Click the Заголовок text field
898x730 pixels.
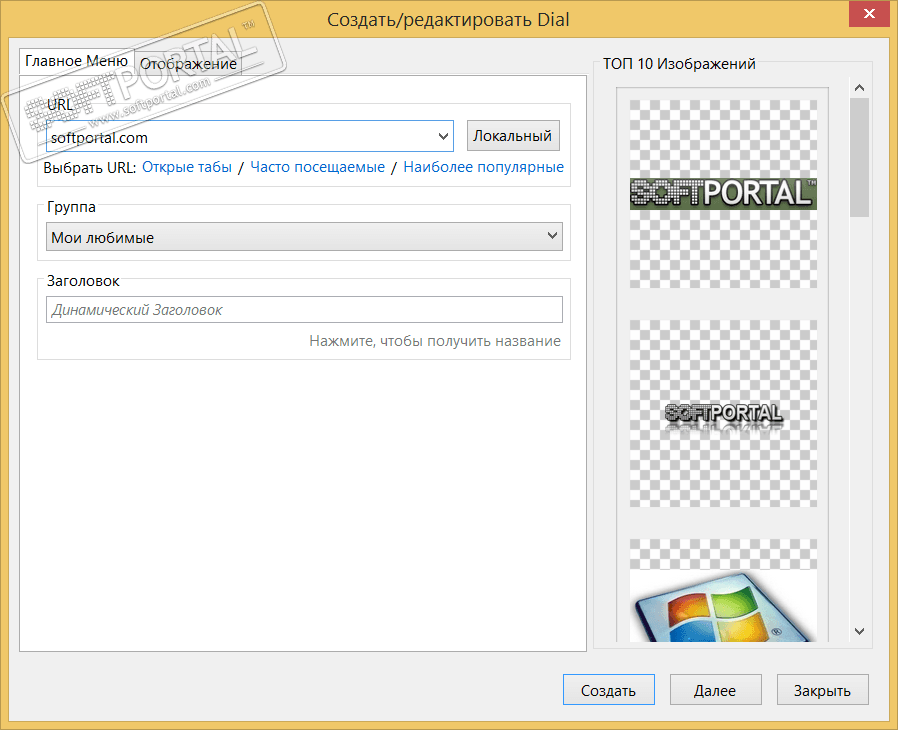click(304, 309)
